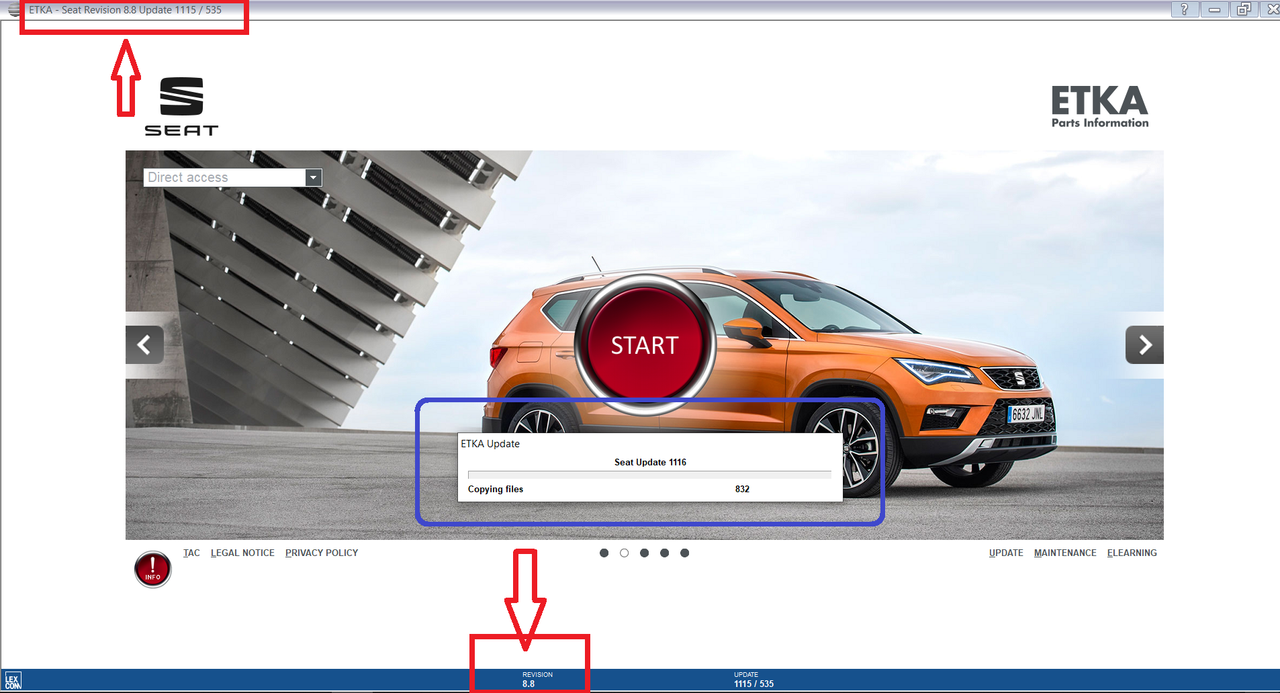This screenshot has height=693, width=1280.
Task: Go to the previous slide arrow
Action: [144, 345]
